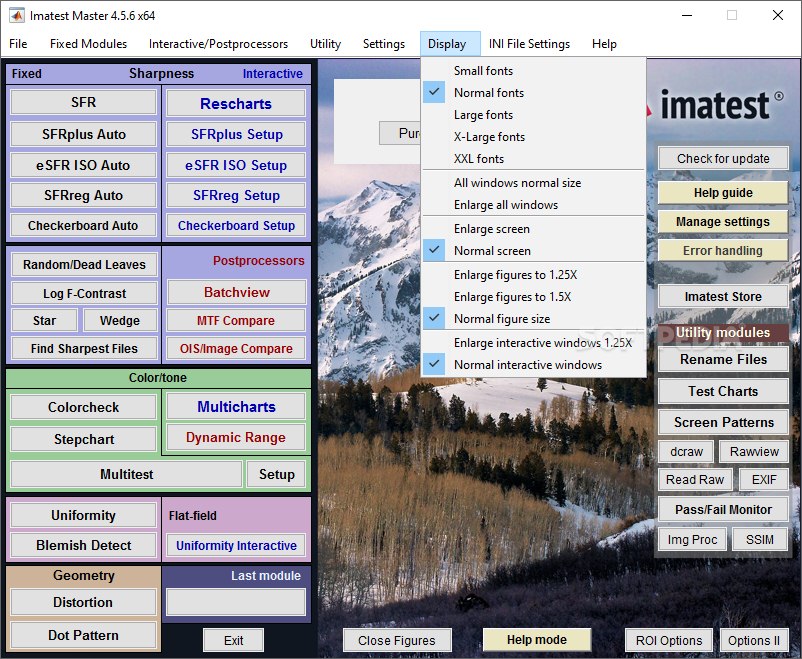Enable Enlarge screen option
This screenshot has width=802, height=659.
point(533,229)
